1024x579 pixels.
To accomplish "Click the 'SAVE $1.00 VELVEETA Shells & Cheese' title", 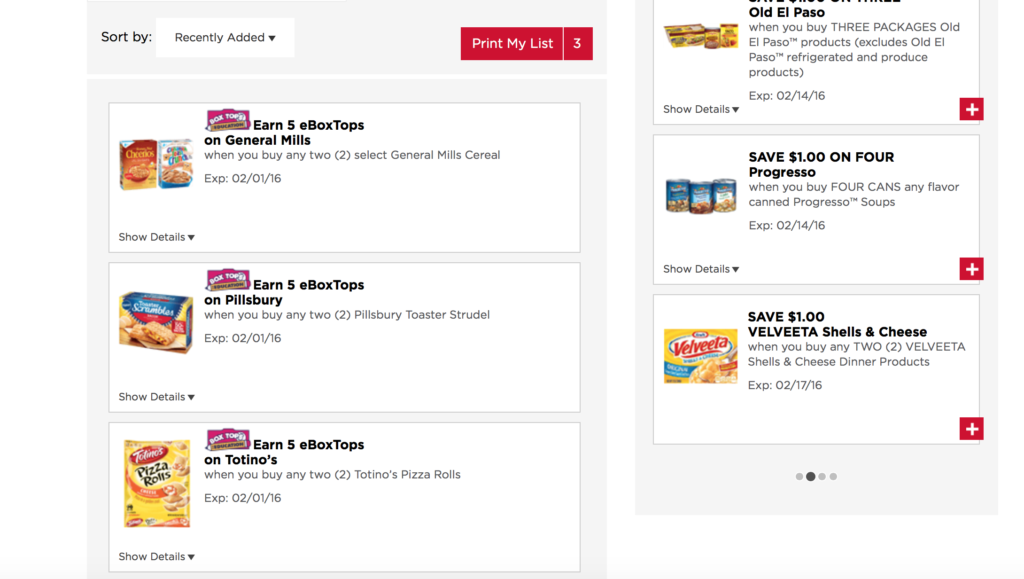I will 837,324.
